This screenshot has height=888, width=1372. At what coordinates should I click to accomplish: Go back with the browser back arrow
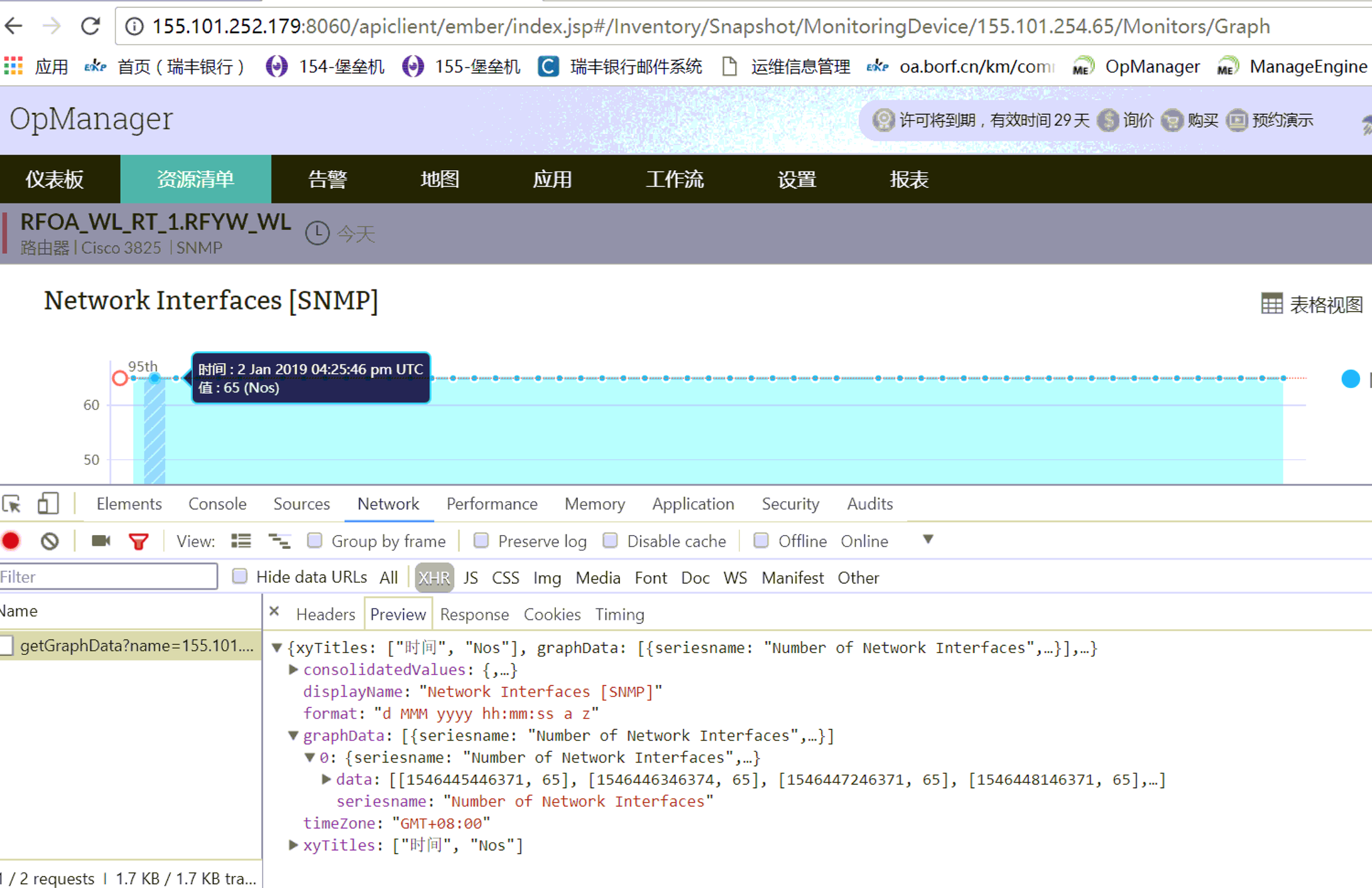click(13, 26)
